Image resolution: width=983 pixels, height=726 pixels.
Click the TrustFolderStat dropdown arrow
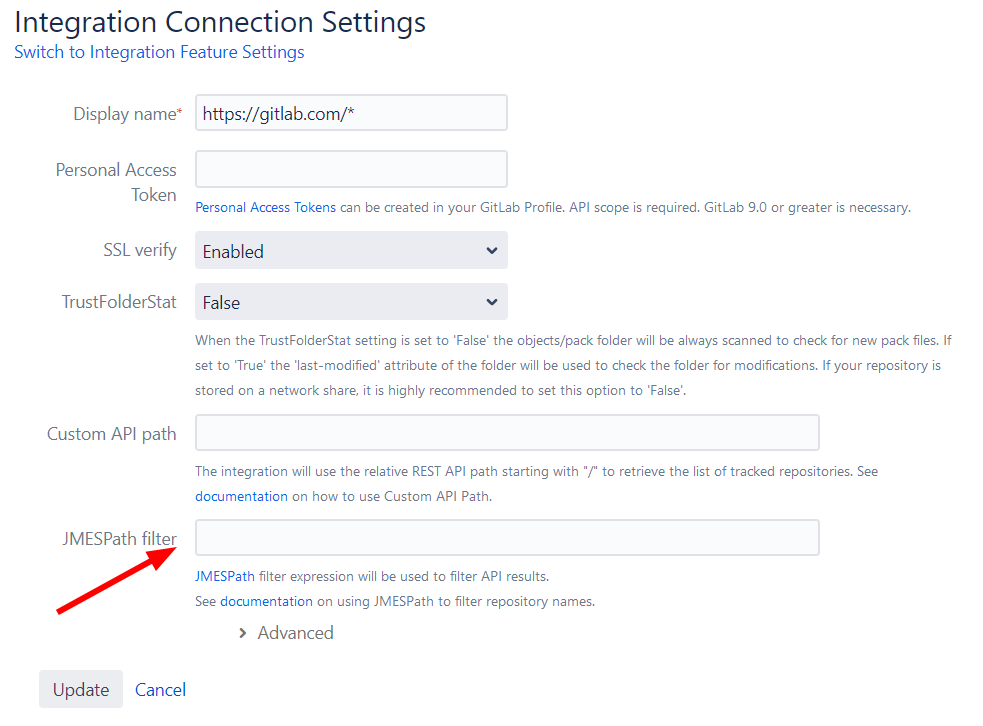coord(491,301)
